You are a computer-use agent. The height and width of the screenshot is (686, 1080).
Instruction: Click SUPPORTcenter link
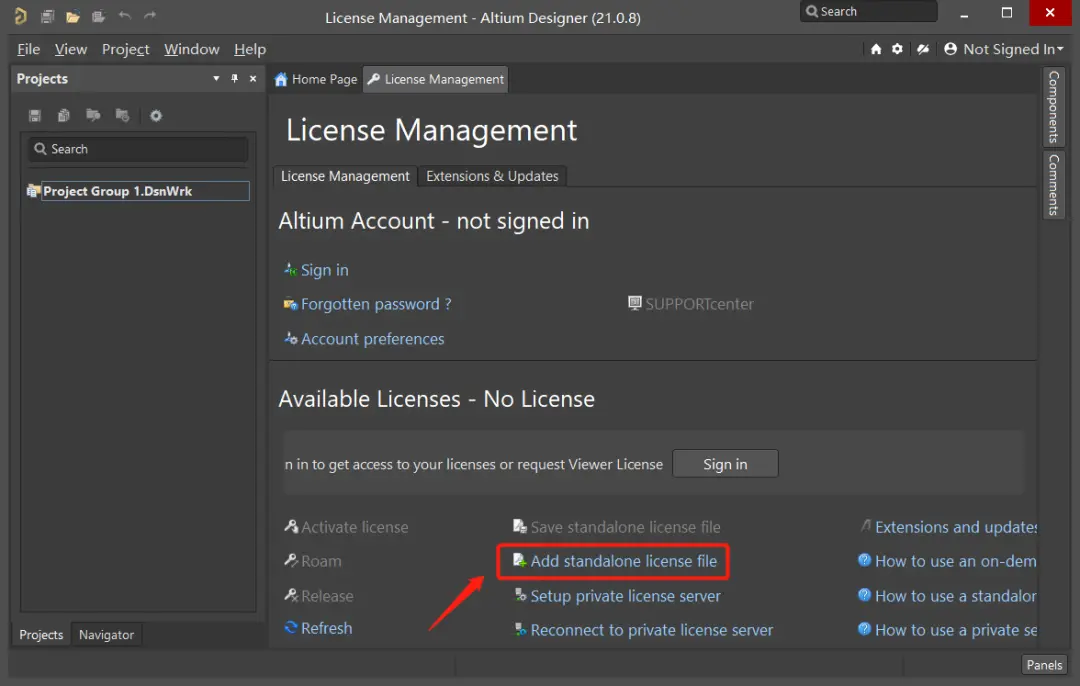699,304
